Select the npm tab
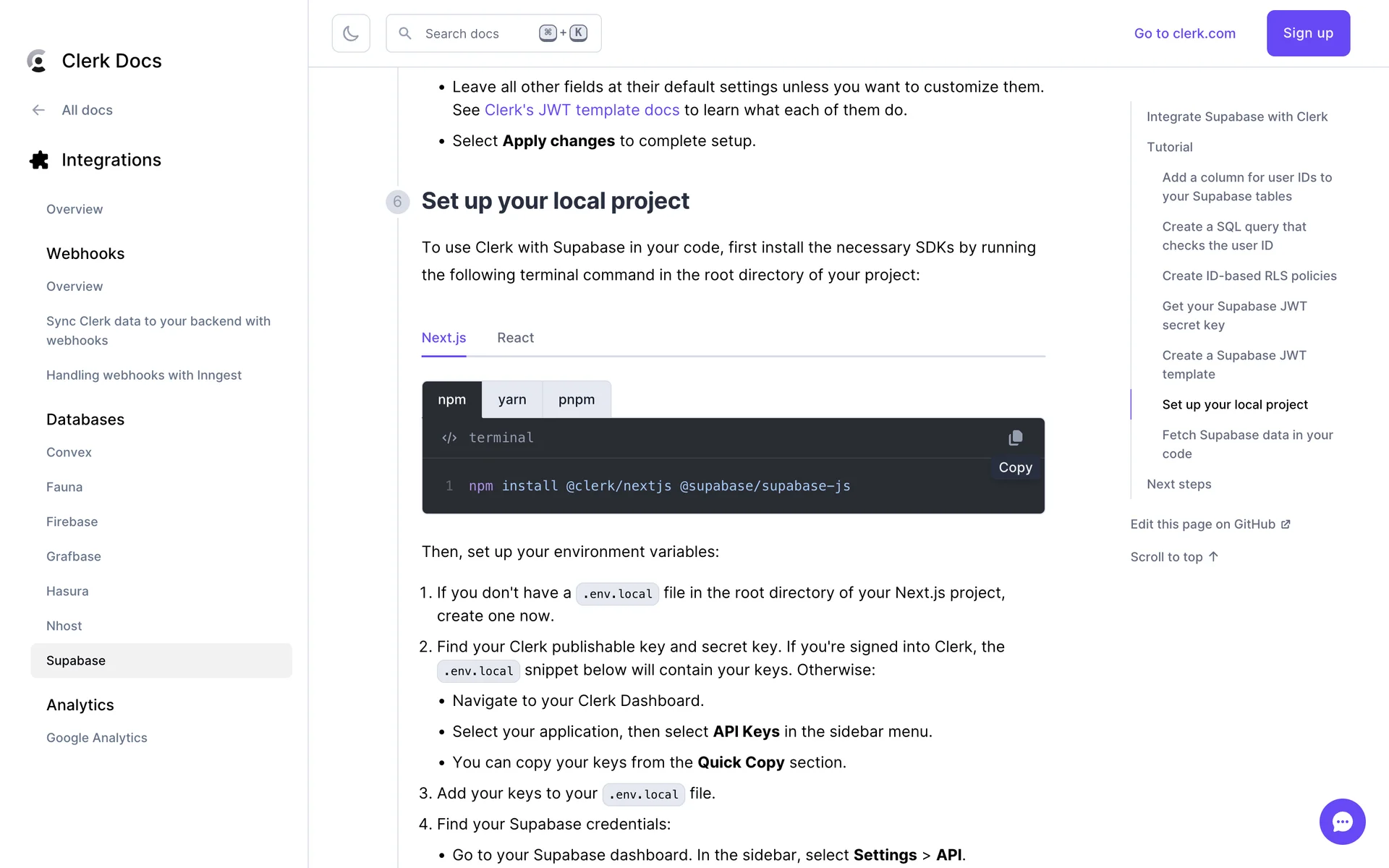 (x=451, y=399)
